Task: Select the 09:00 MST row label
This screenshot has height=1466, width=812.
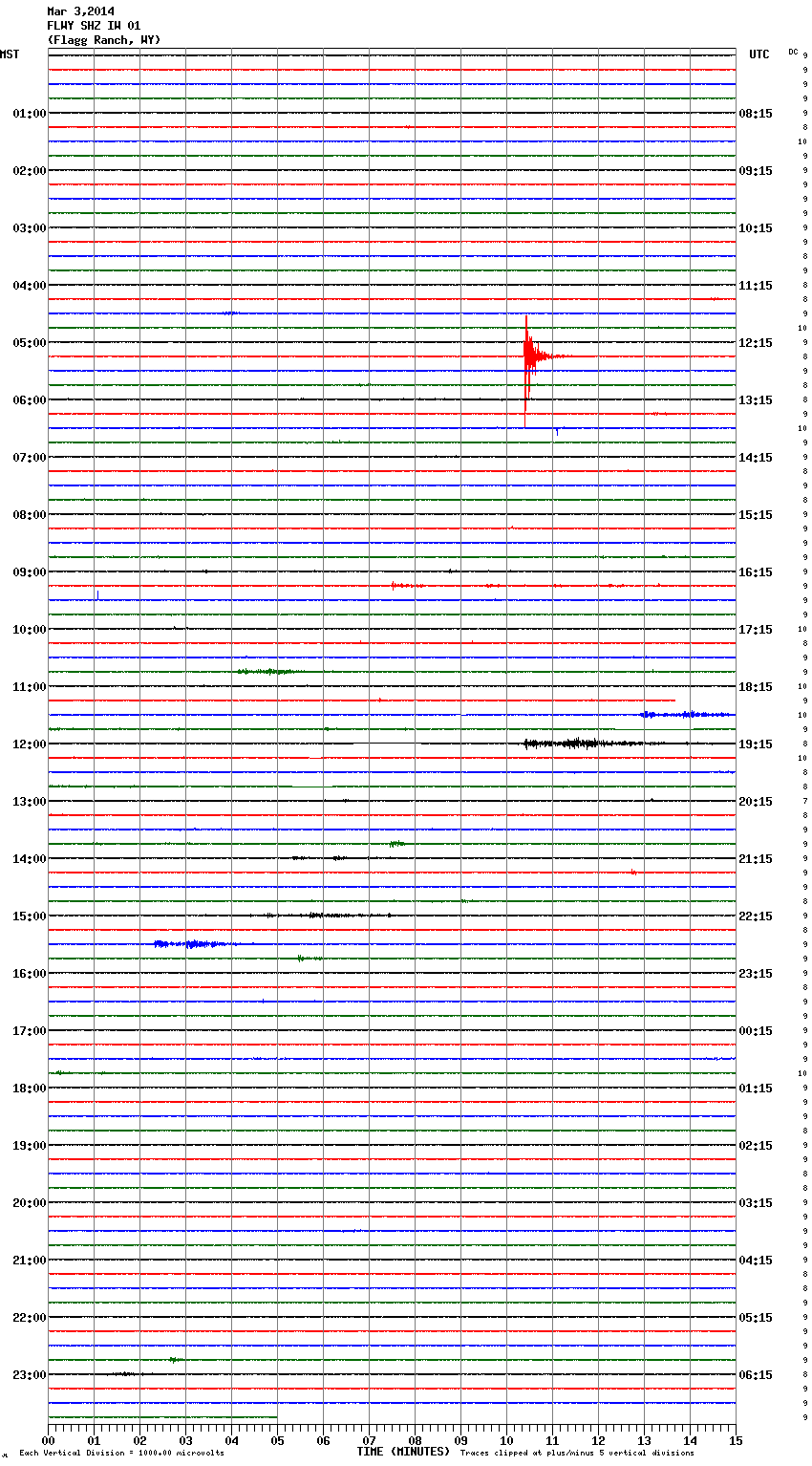Action: coord(30,572)
